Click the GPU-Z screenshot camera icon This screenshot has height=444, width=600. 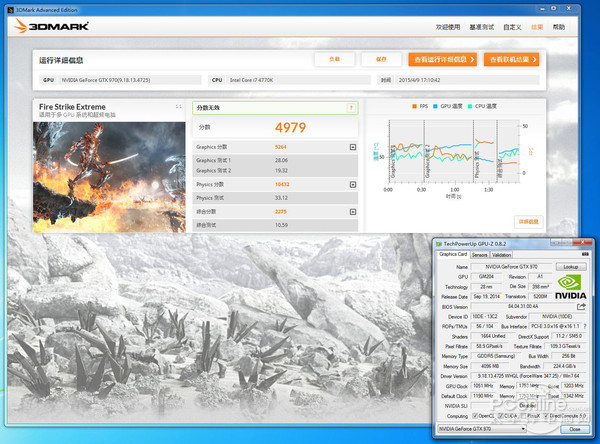pyautogui.click(x=585, y=254)
